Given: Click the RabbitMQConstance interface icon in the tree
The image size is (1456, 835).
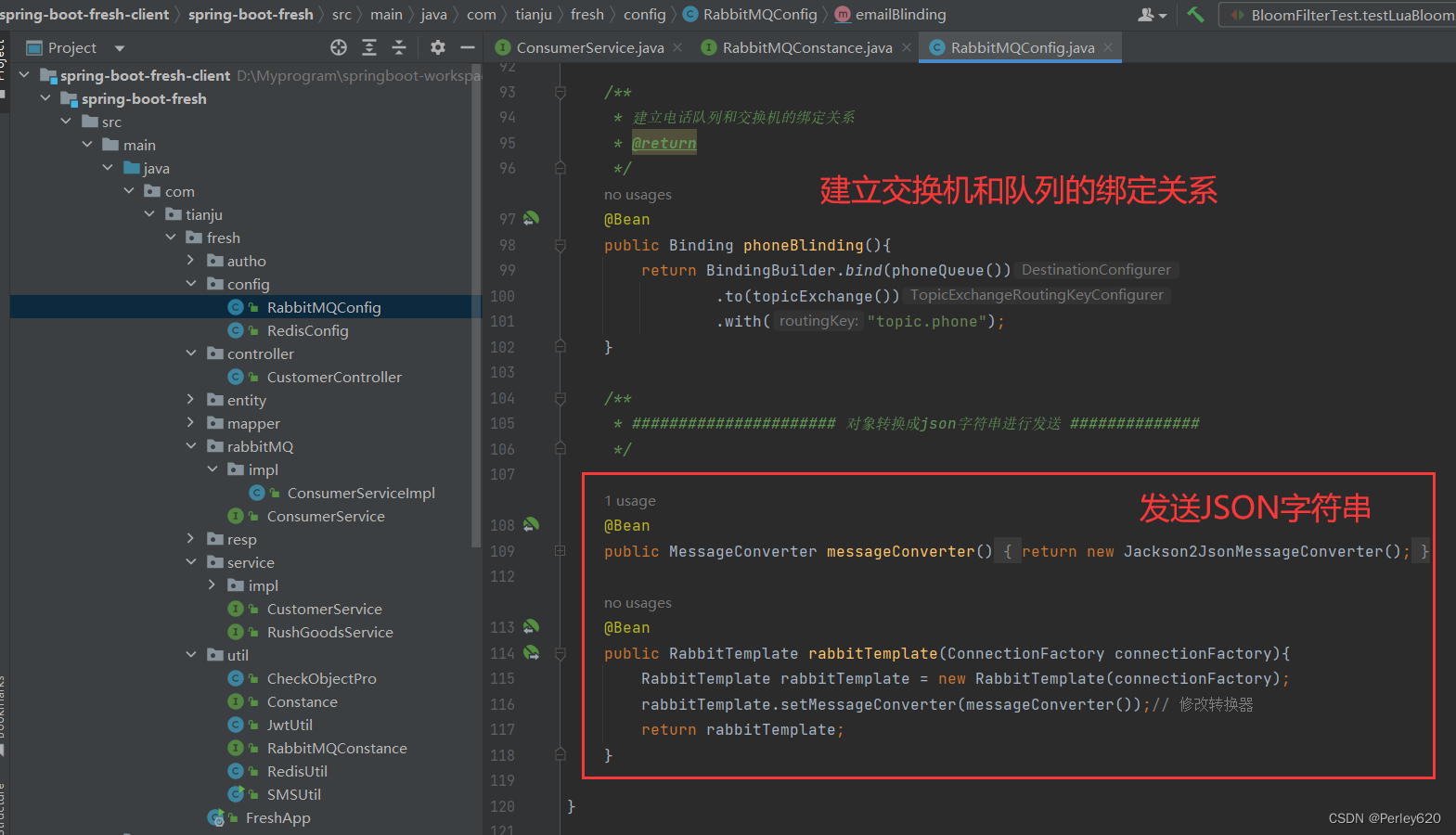Looking at the screenshot, I should tap(236, 748).
